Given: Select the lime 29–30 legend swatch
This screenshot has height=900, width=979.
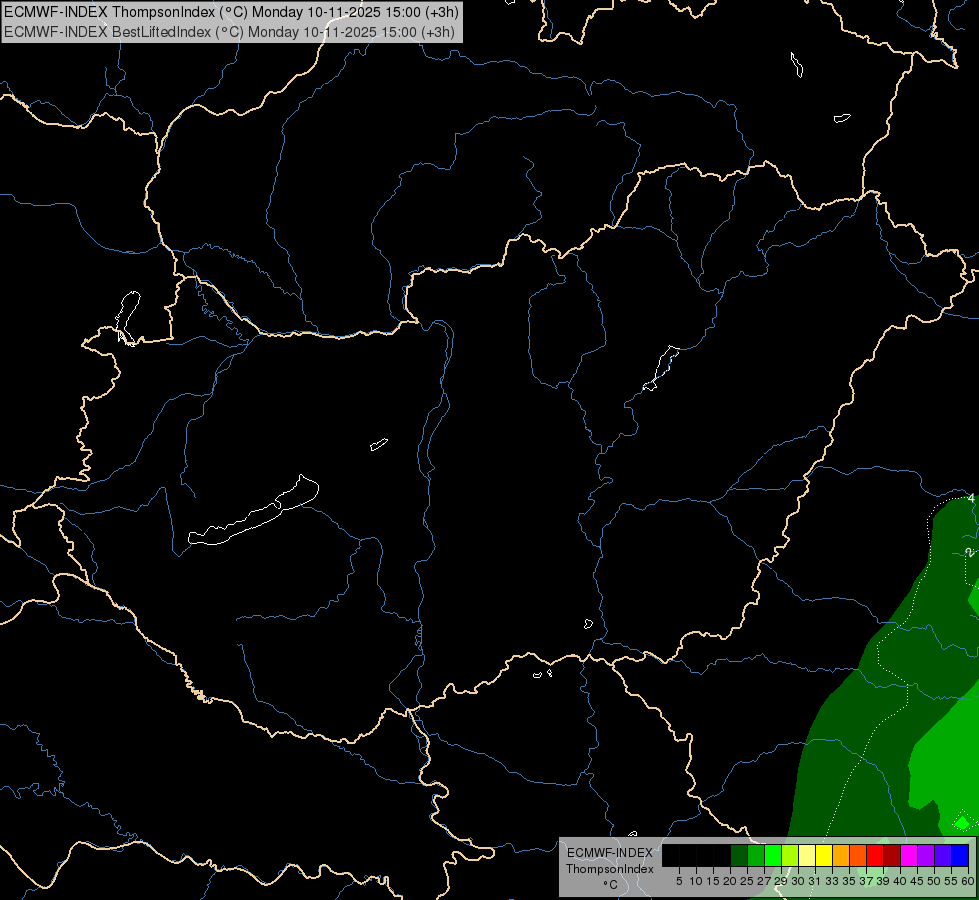Looking at the screenshot, I should tap(790, 855).
